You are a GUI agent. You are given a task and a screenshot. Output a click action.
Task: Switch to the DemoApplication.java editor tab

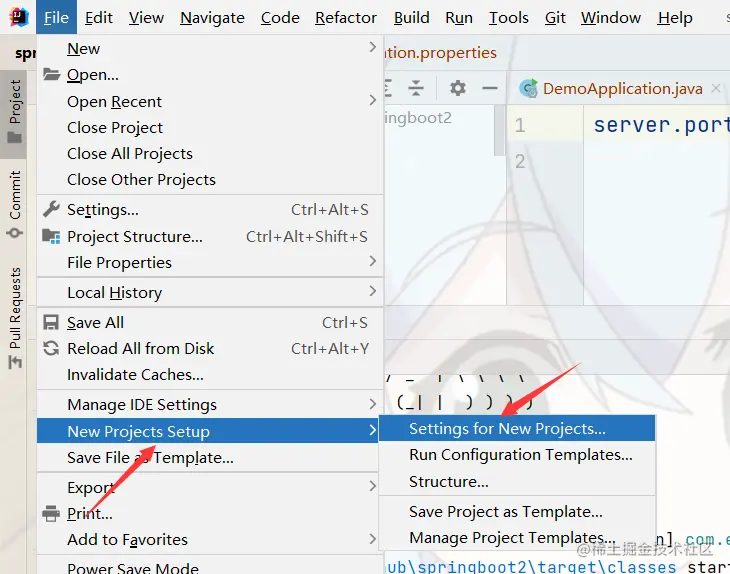(x=622, y=88)
